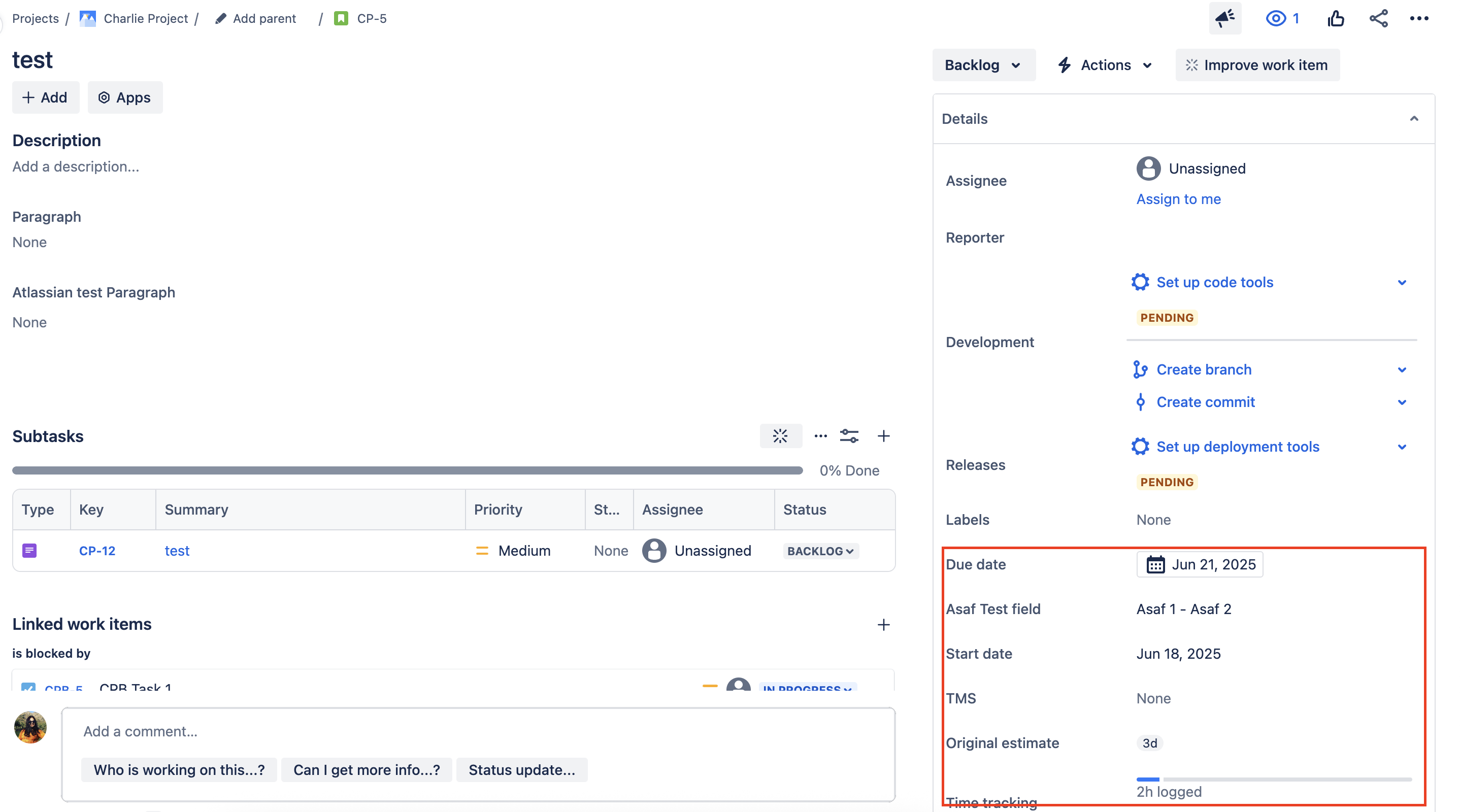Click the time tracking progress bar

click(1274, 779)
